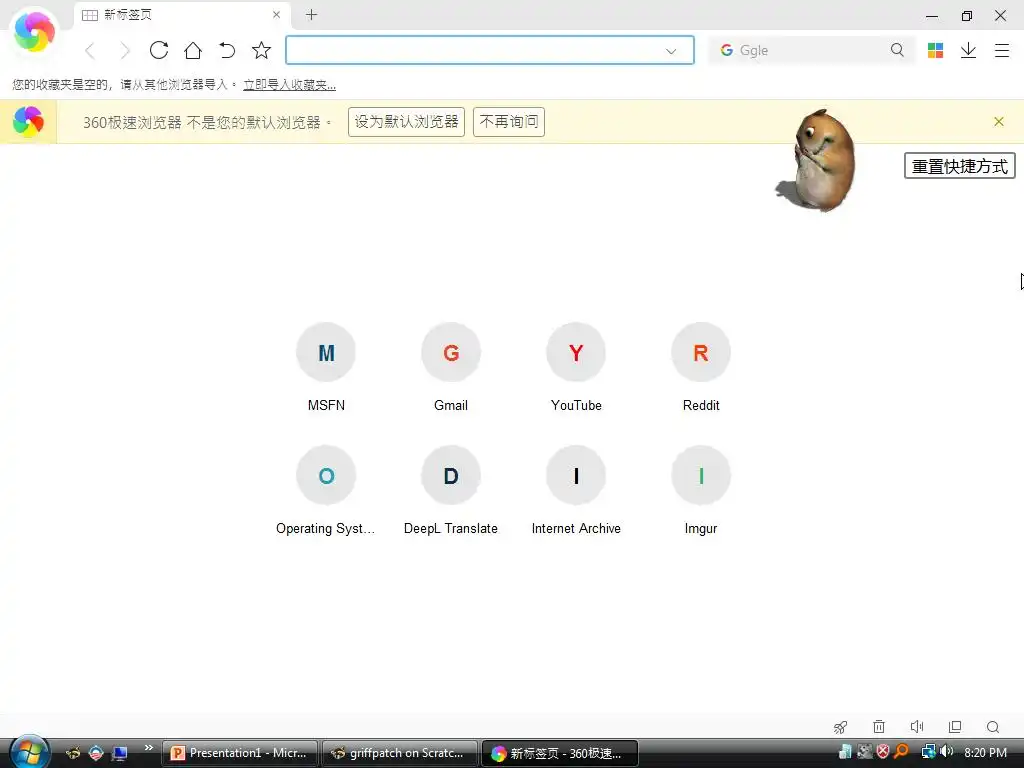Click 立即导入收藏夹 link
Viewport: 1024px width, 768px height.
289,85
